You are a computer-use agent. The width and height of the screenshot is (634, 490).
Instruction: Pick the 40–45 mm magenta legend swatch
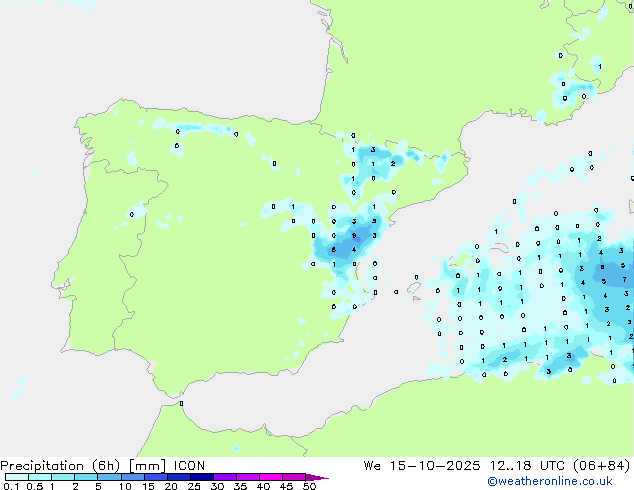(271, 477)
